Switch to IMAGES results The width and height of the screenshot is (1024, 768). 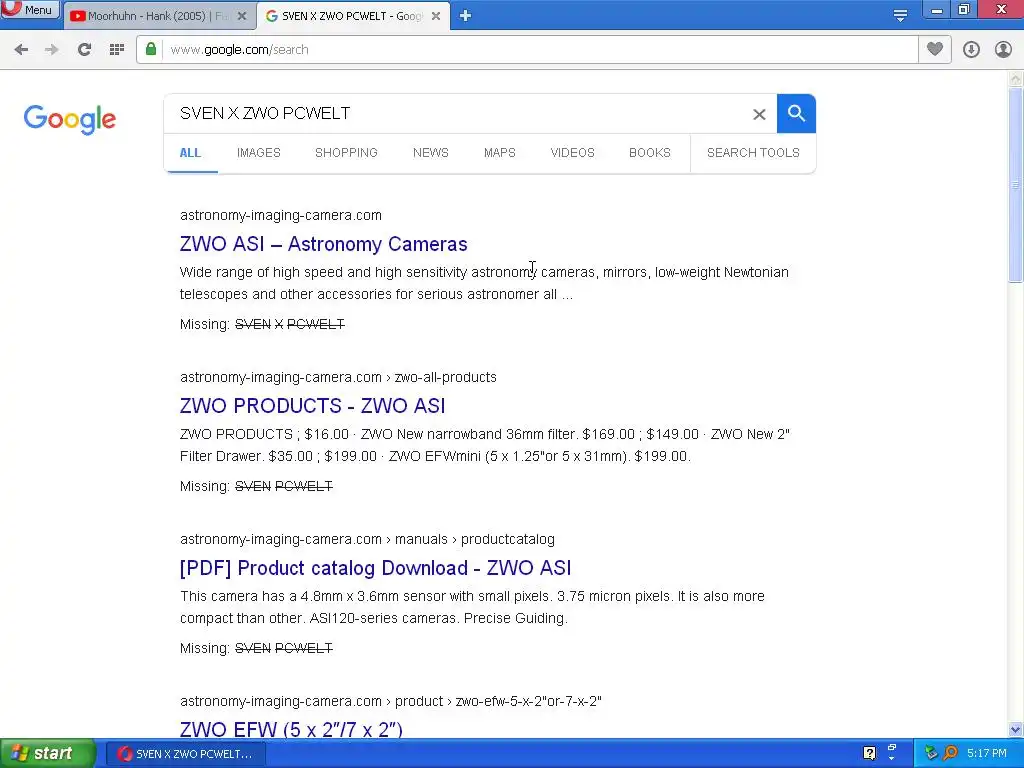pos(259,153)
